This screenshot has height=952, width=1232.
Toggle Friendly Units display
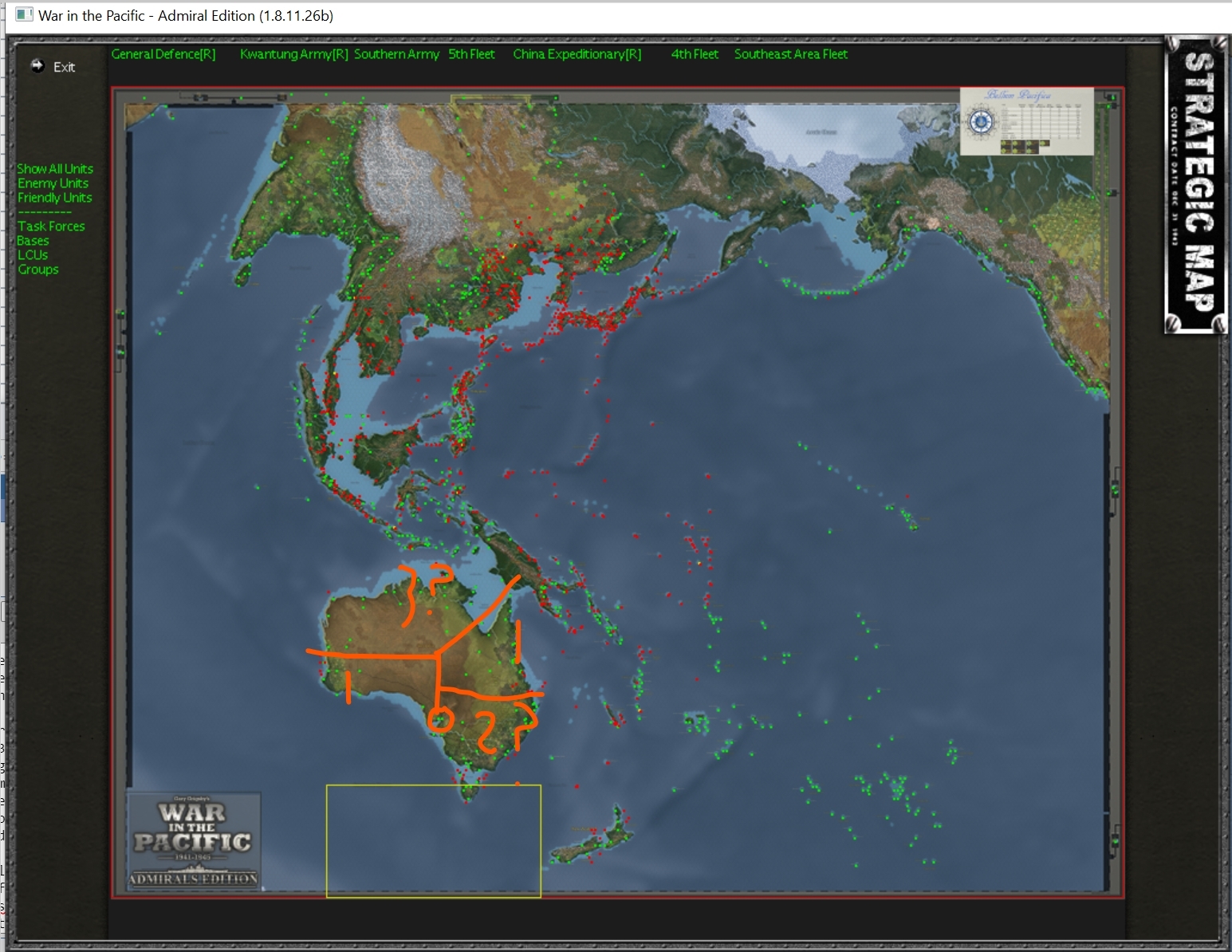tap(54, 198)
